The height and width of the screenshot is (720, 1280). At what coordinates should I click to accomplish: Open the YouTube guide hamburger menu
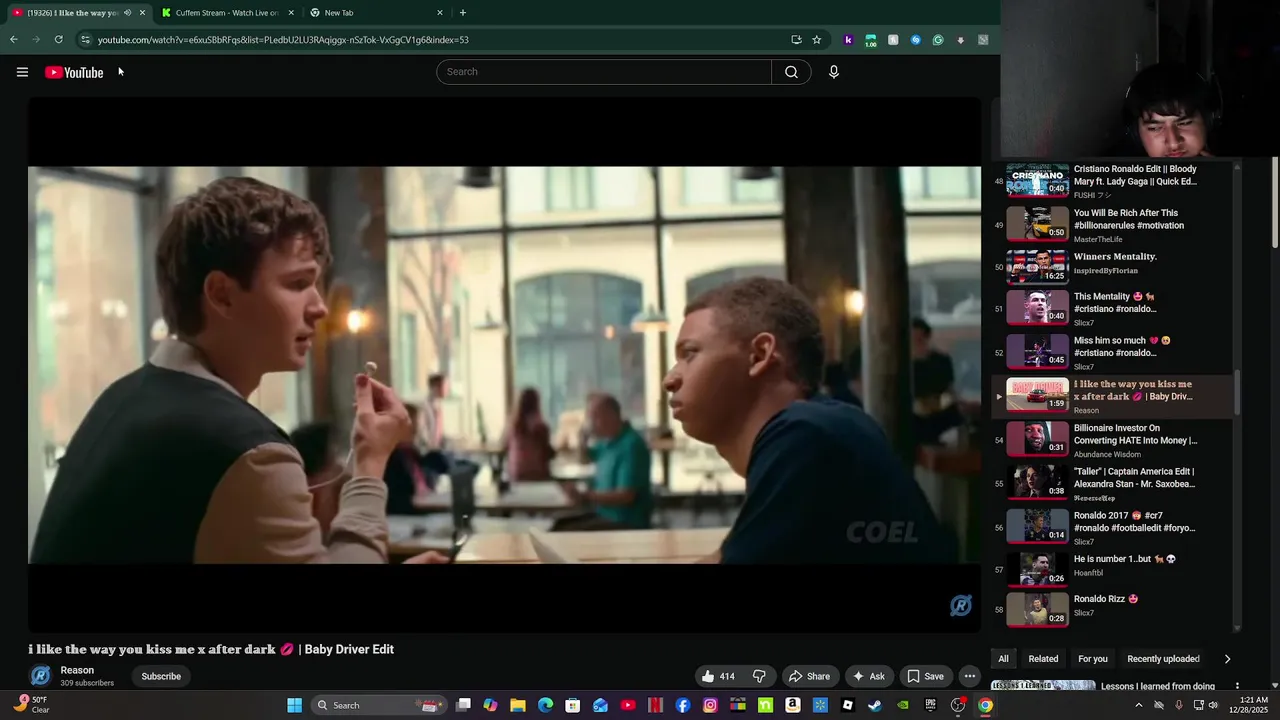click(x=22, y=72)
